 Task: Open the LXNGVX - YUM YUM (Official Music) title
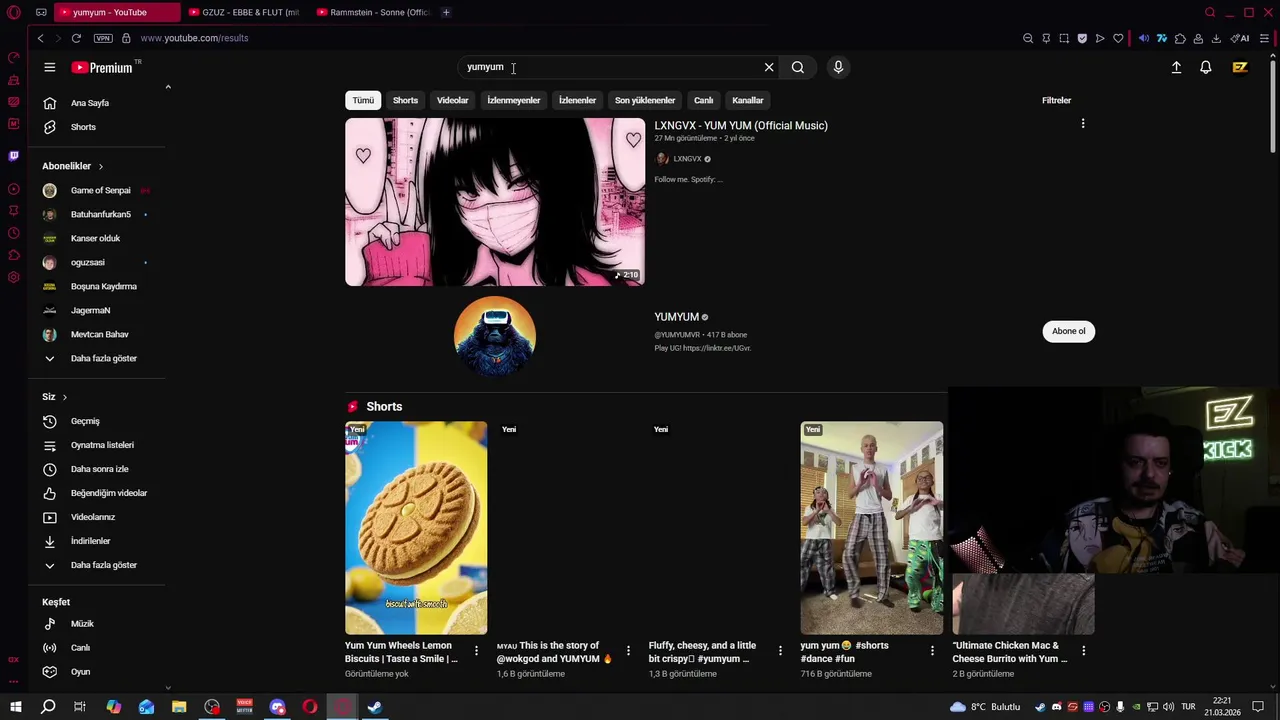[741, 125]
